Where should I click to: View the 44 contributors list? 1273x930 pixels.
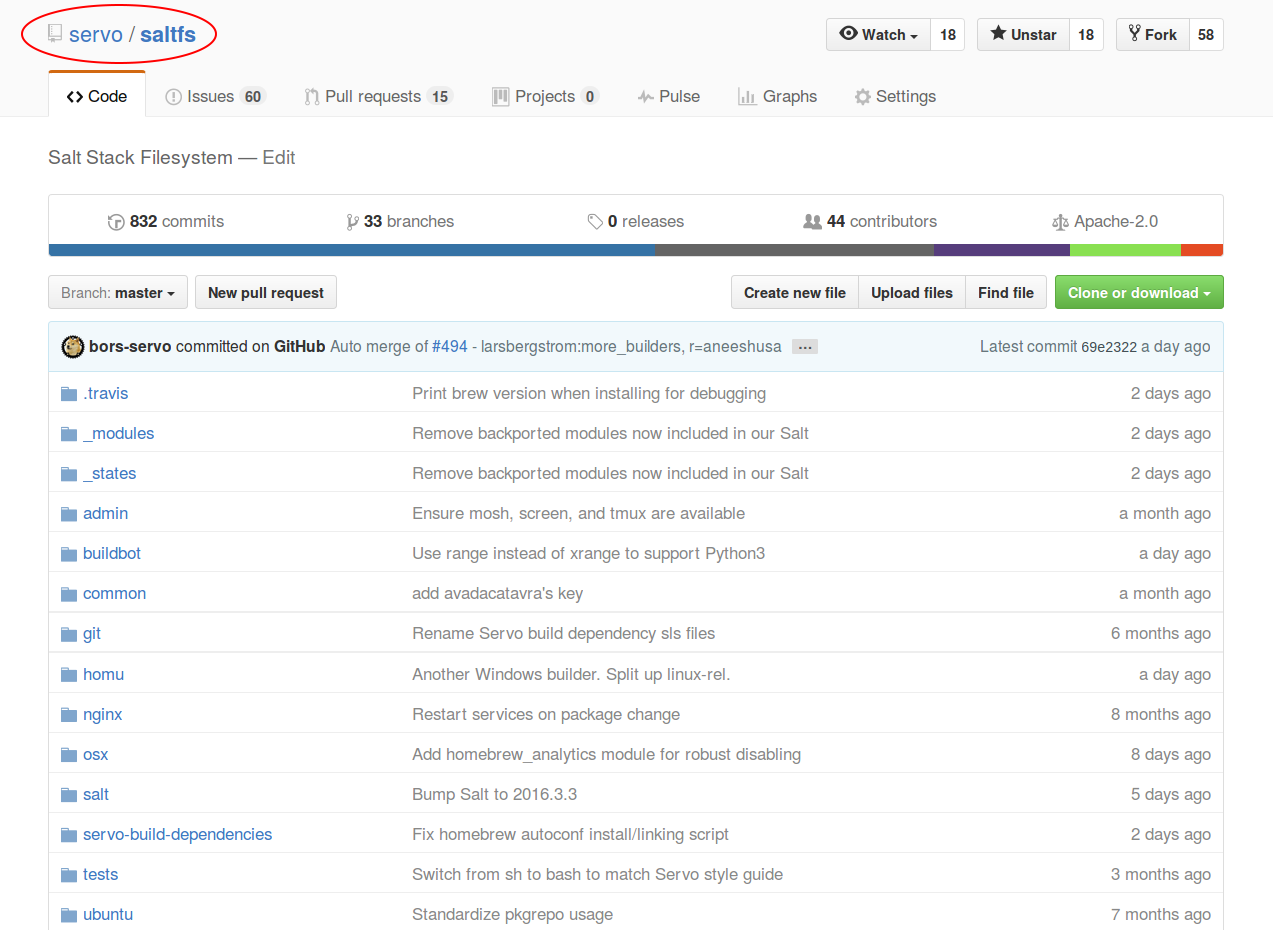tap(870, 222)
